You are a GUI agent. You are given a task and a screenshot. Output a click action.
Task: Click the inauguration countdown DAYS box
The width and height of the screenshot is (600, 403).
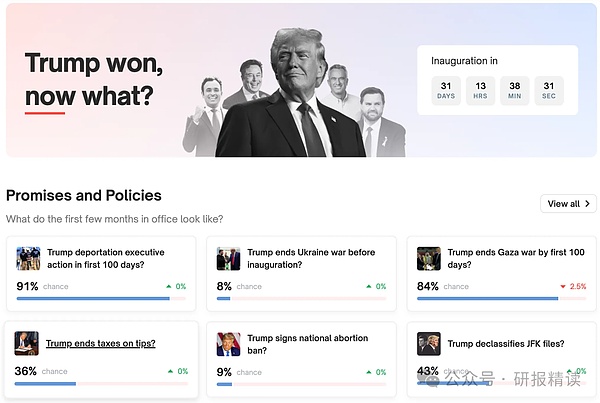click(x=446, y=90)
